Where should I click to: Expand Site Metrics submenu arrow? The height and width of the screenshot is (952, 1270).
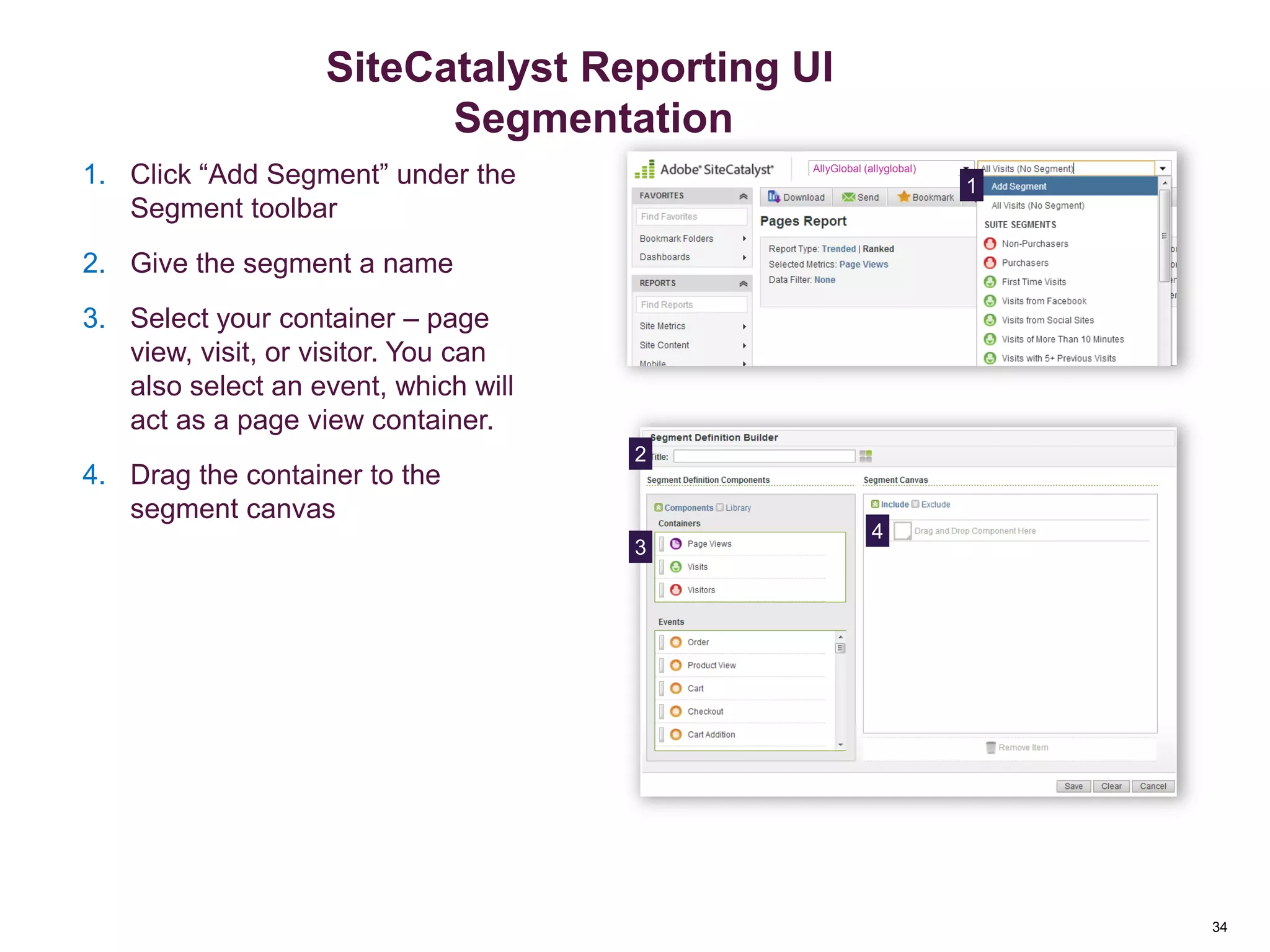coord(744,327)
